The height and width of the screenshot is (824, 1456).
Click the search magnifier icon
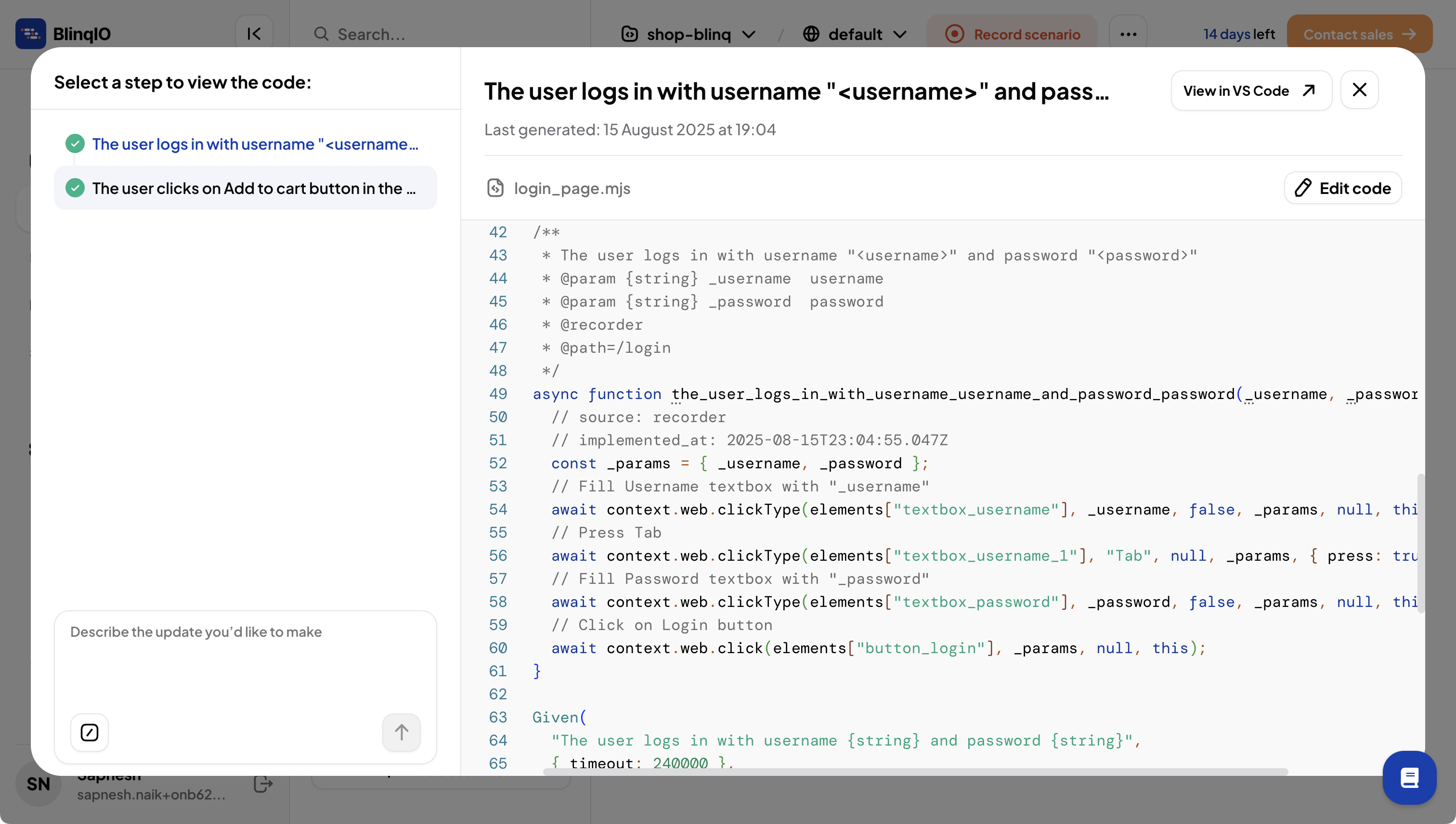pyautogui.click(x=321, y=34)
